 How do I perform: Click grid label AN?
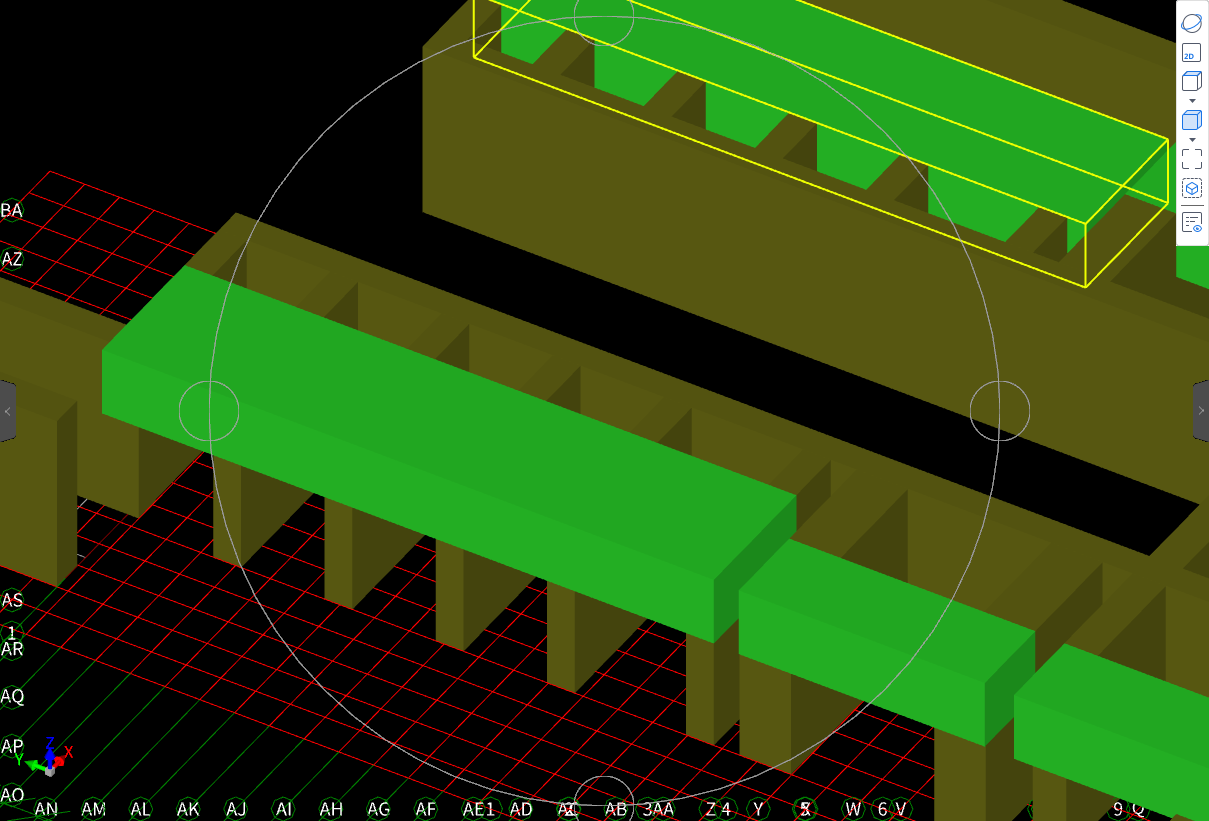tap(46, 809)
